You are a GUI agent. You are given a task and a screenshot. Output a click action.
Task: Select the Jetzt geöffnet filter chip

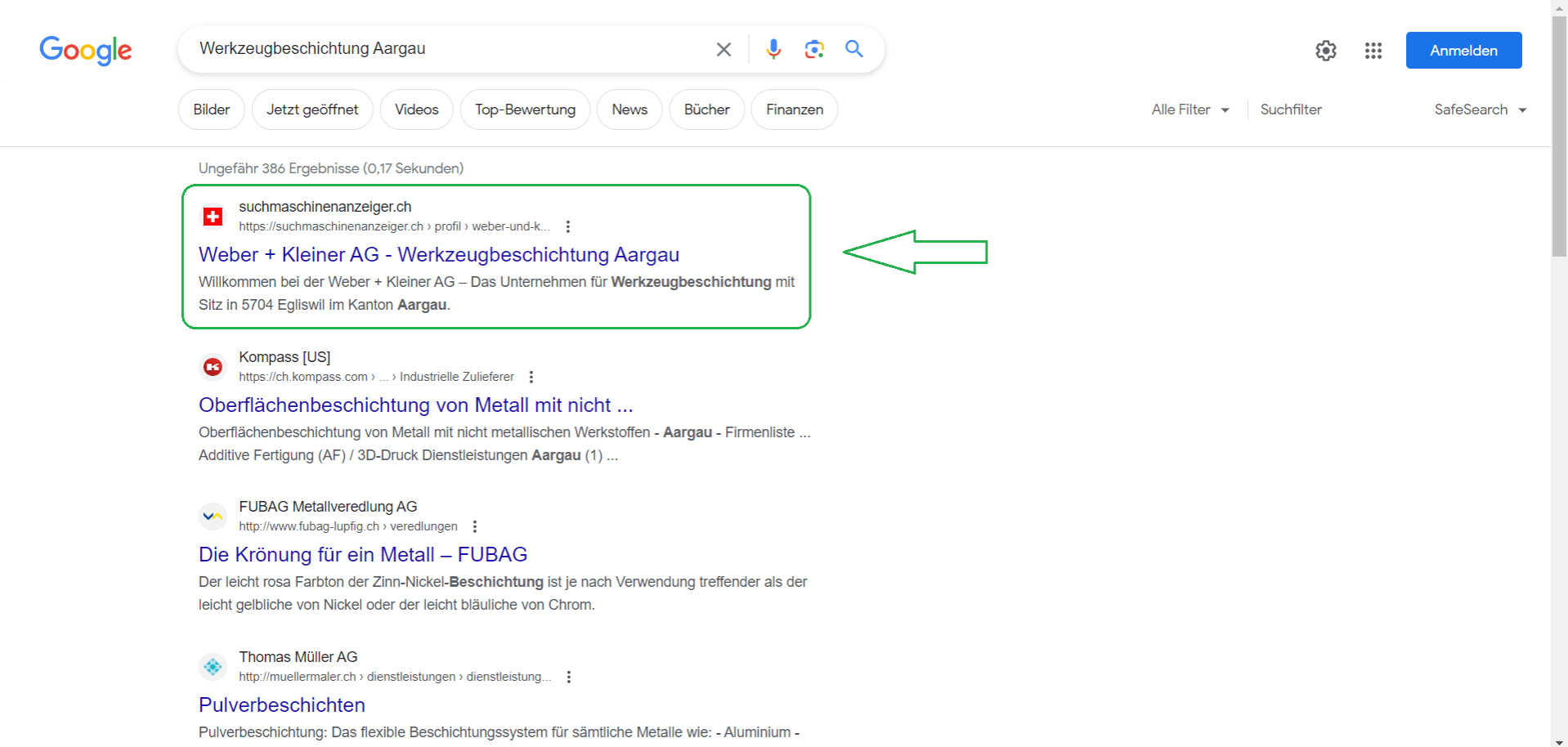coord(312,110)
